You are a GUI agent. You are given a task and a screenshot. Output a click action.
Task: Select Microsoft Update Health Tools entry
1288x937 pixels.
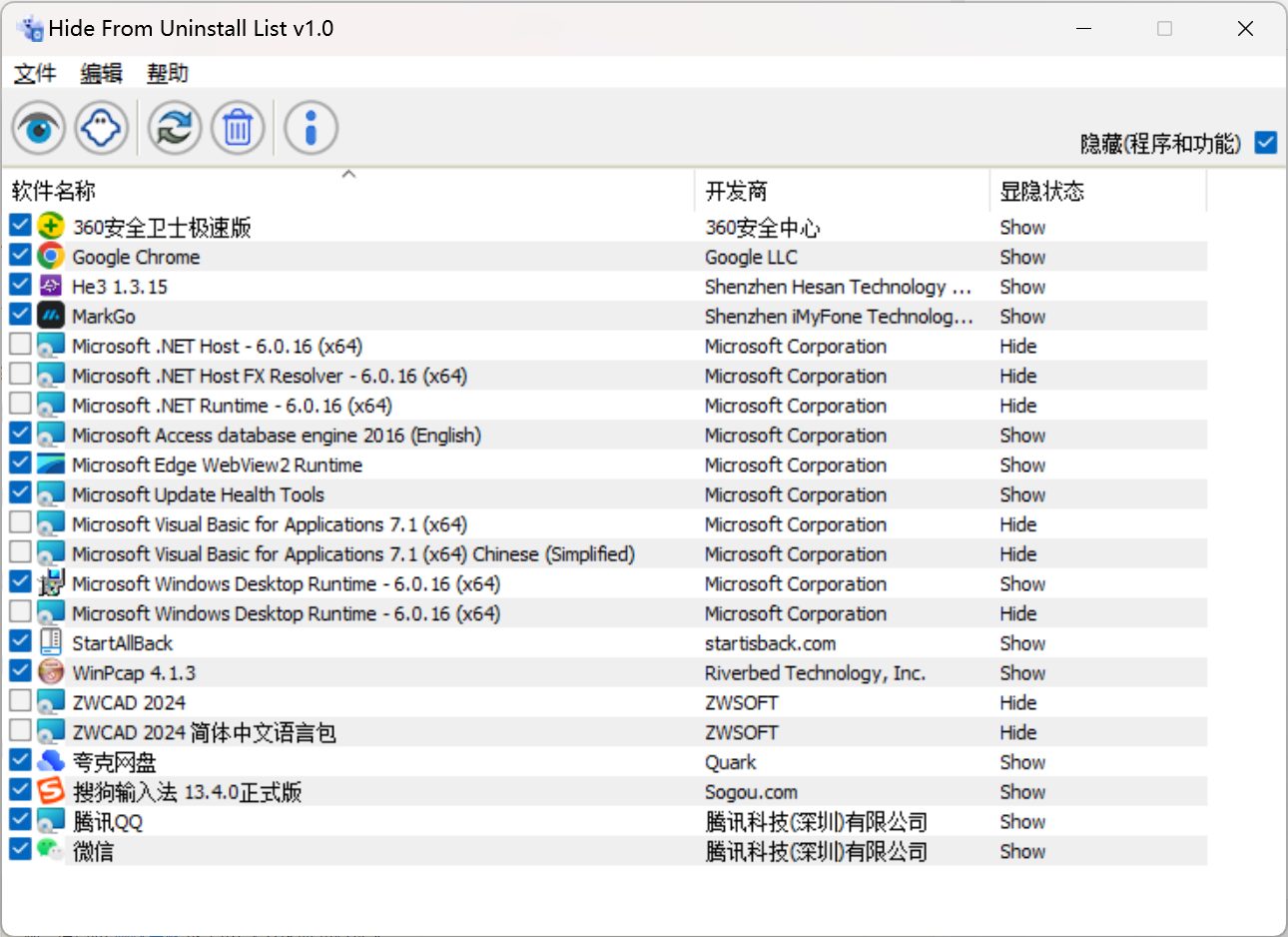(198, 495)
